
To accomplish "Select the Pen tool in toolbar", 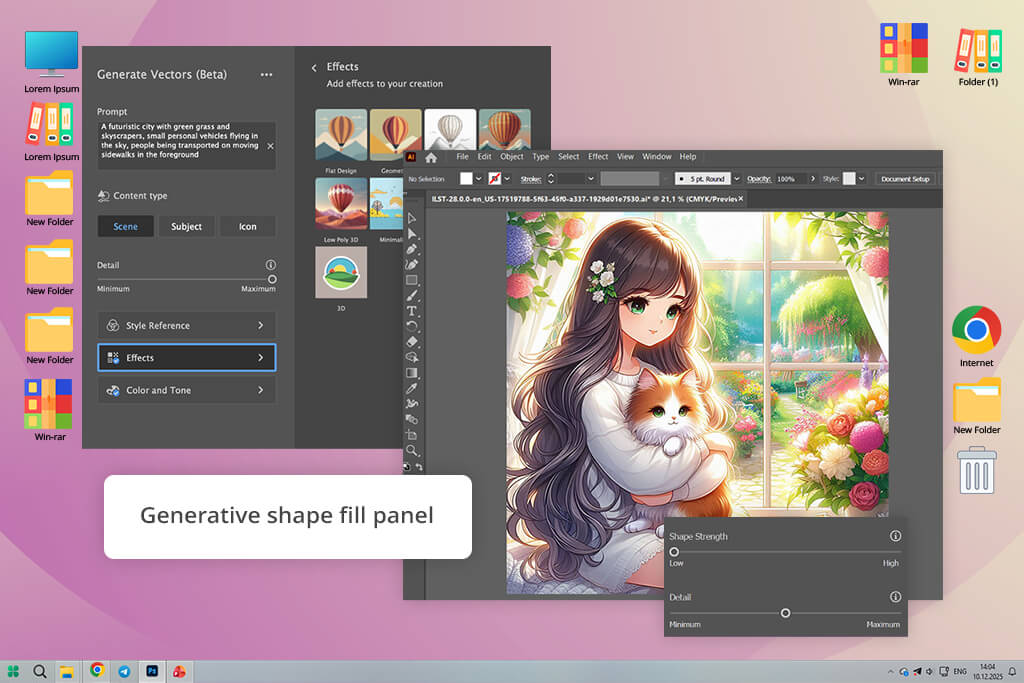I will 412,249.
